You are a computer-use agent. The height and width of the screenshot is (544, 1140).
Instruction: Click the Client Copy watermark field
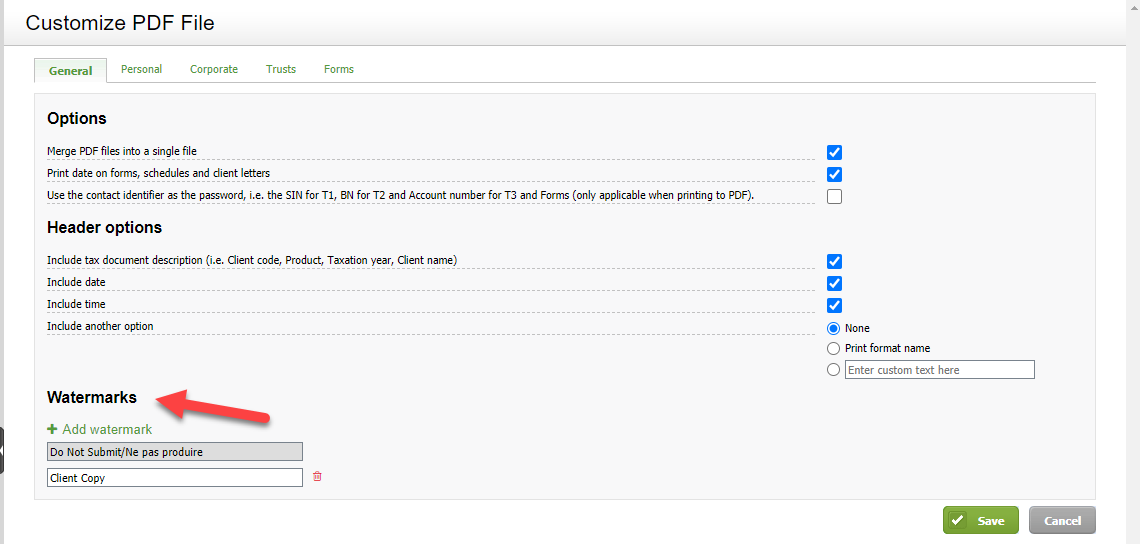point(174,478)
